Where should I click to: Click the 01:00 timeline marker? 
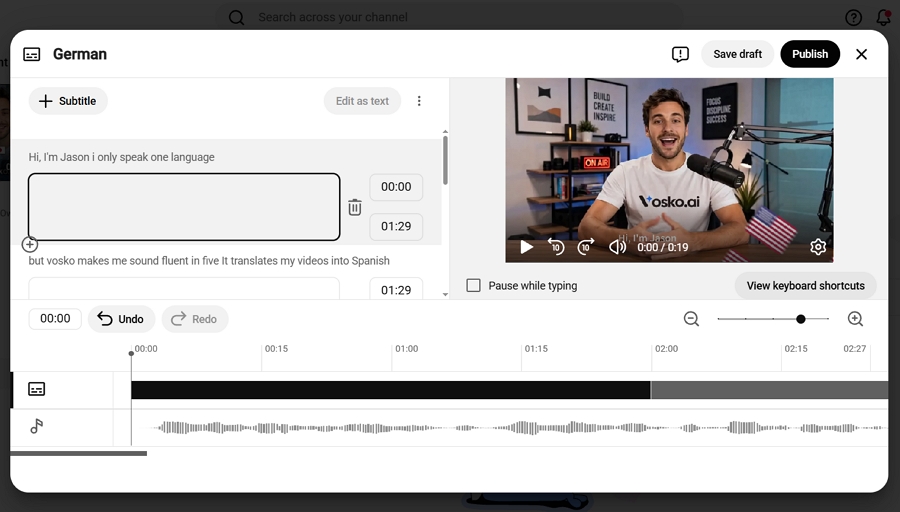406,349
